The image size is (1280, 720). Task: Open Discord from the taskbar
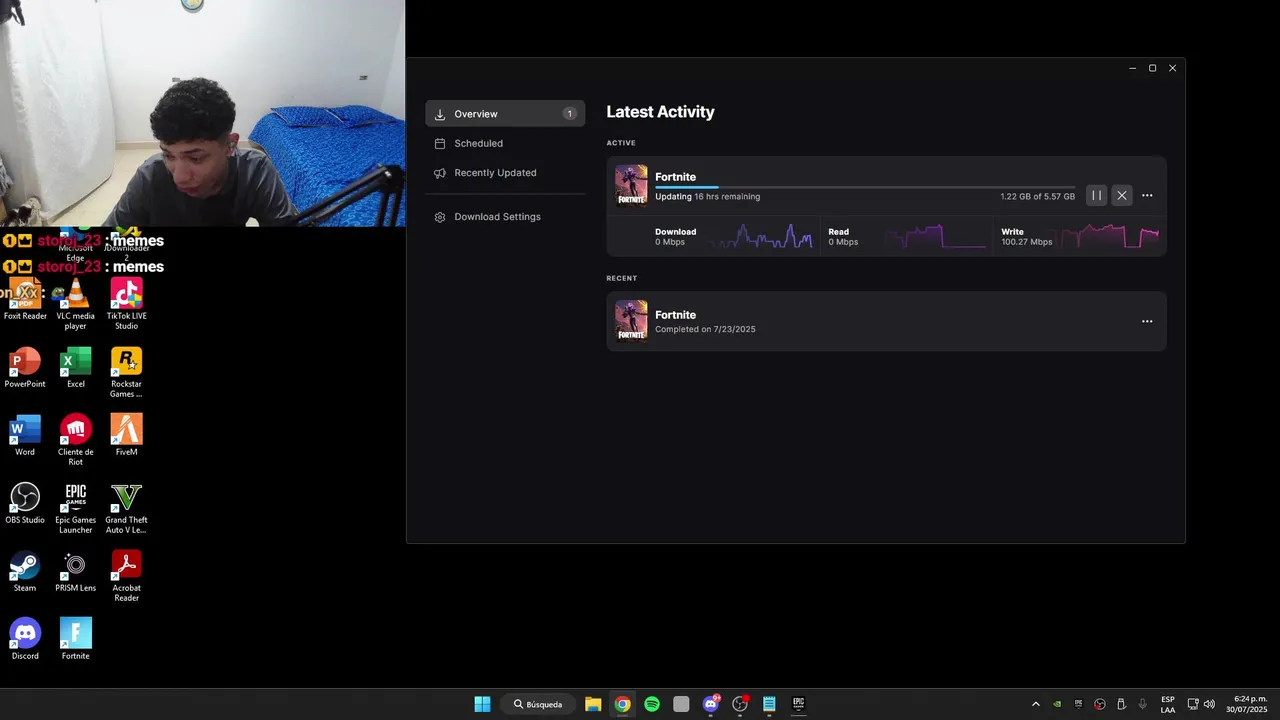pyautogui.click(x=711, y=704)
